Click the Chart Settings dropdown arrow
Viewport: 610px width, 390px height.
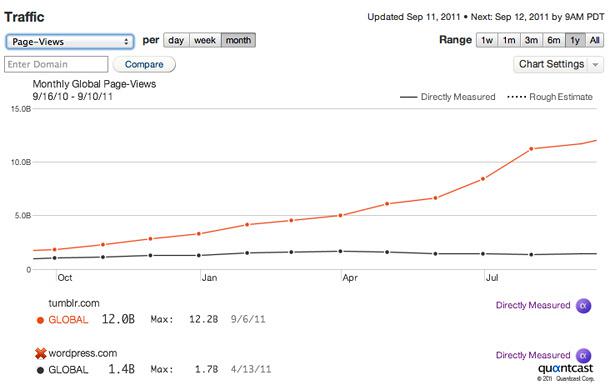pos(595,65)
